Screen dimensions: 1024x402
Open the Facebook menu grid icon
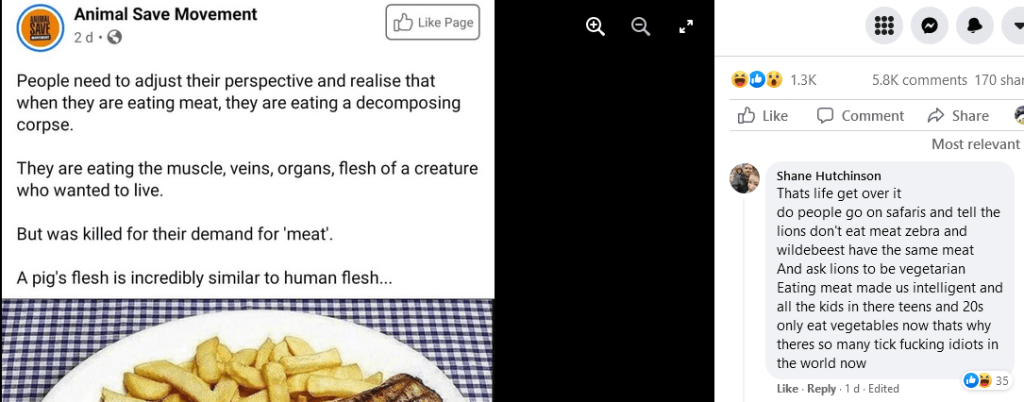coord(883,27)
